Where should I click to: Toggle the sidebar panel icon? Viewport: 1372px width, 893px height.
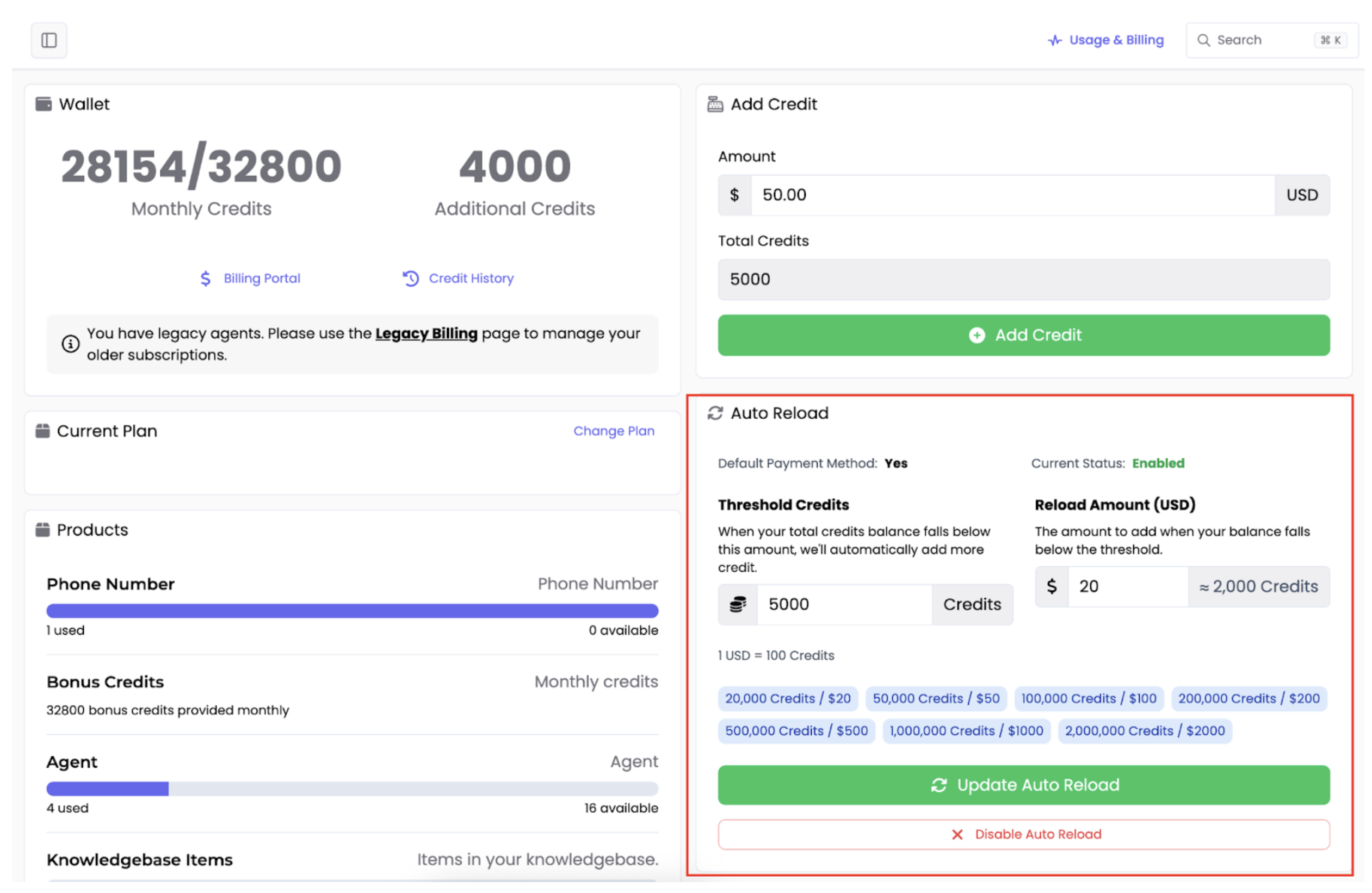[x=48, y=39]
